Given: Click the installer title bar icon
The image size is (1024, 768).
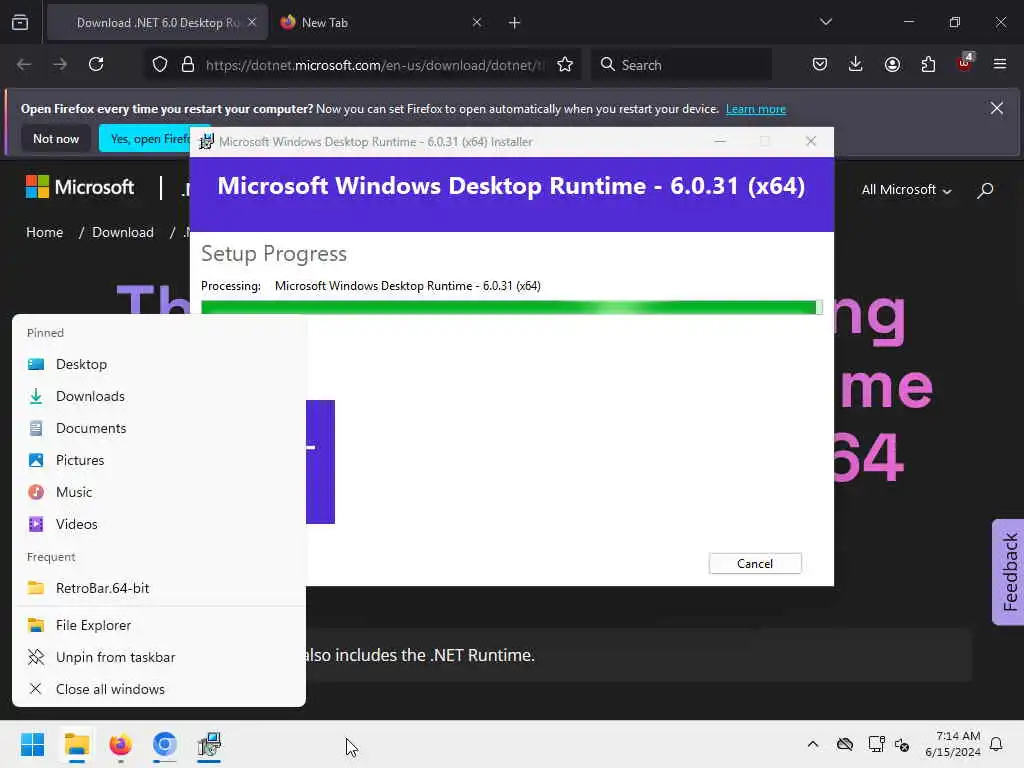Looking at the screenshot, I should click(206, 142).
